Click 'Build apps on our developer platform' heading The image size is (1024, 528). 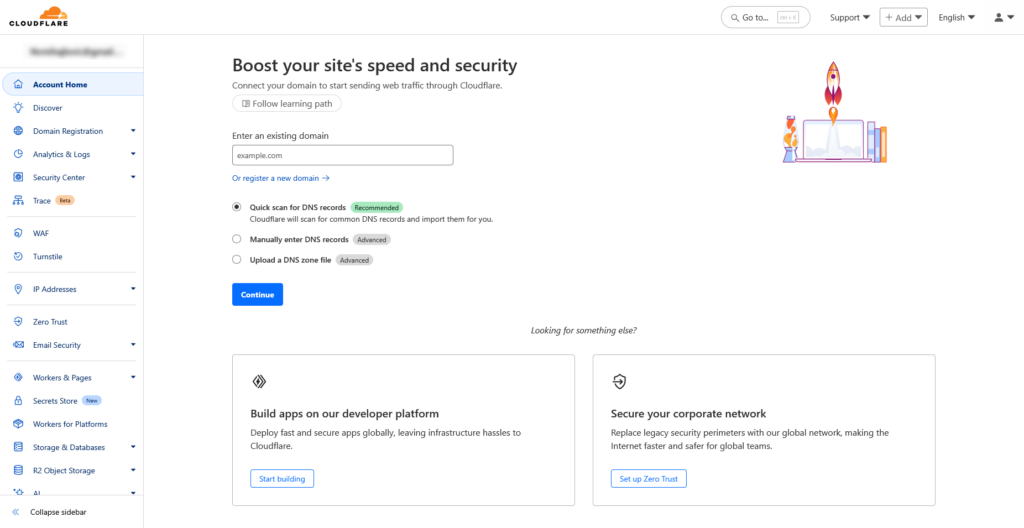pyautogui.click(x=344, y=414)
